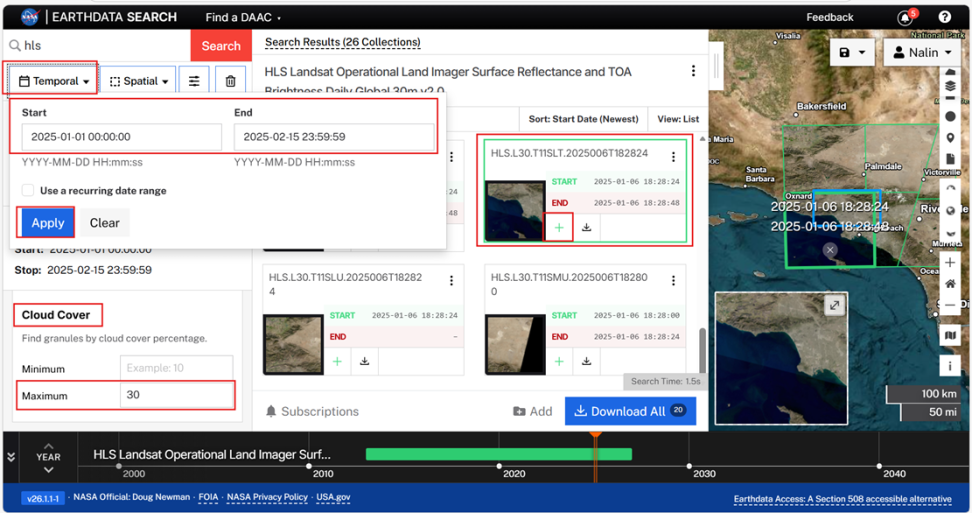This screenshot has width=972, height=513.
Task: Open the T11SMU granule thumbnail
Action: (515, 344)
